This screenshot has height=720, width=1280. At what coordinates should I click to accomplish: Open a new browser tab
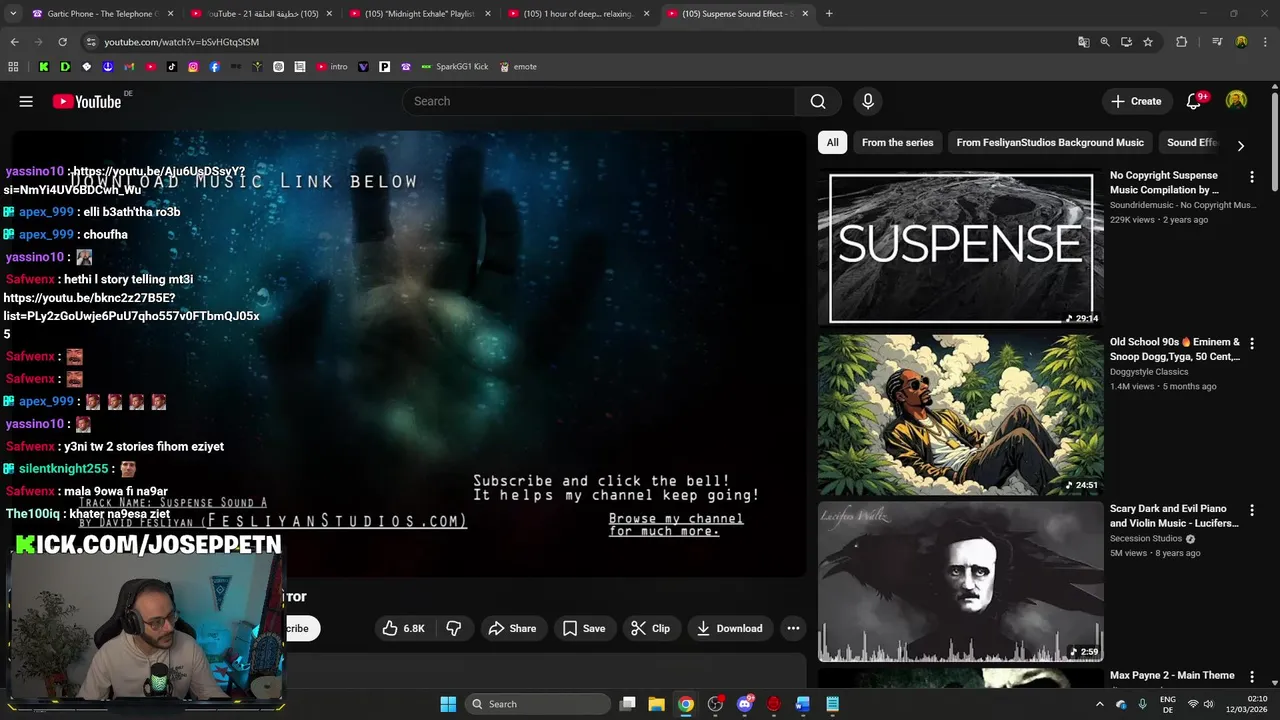829,14
